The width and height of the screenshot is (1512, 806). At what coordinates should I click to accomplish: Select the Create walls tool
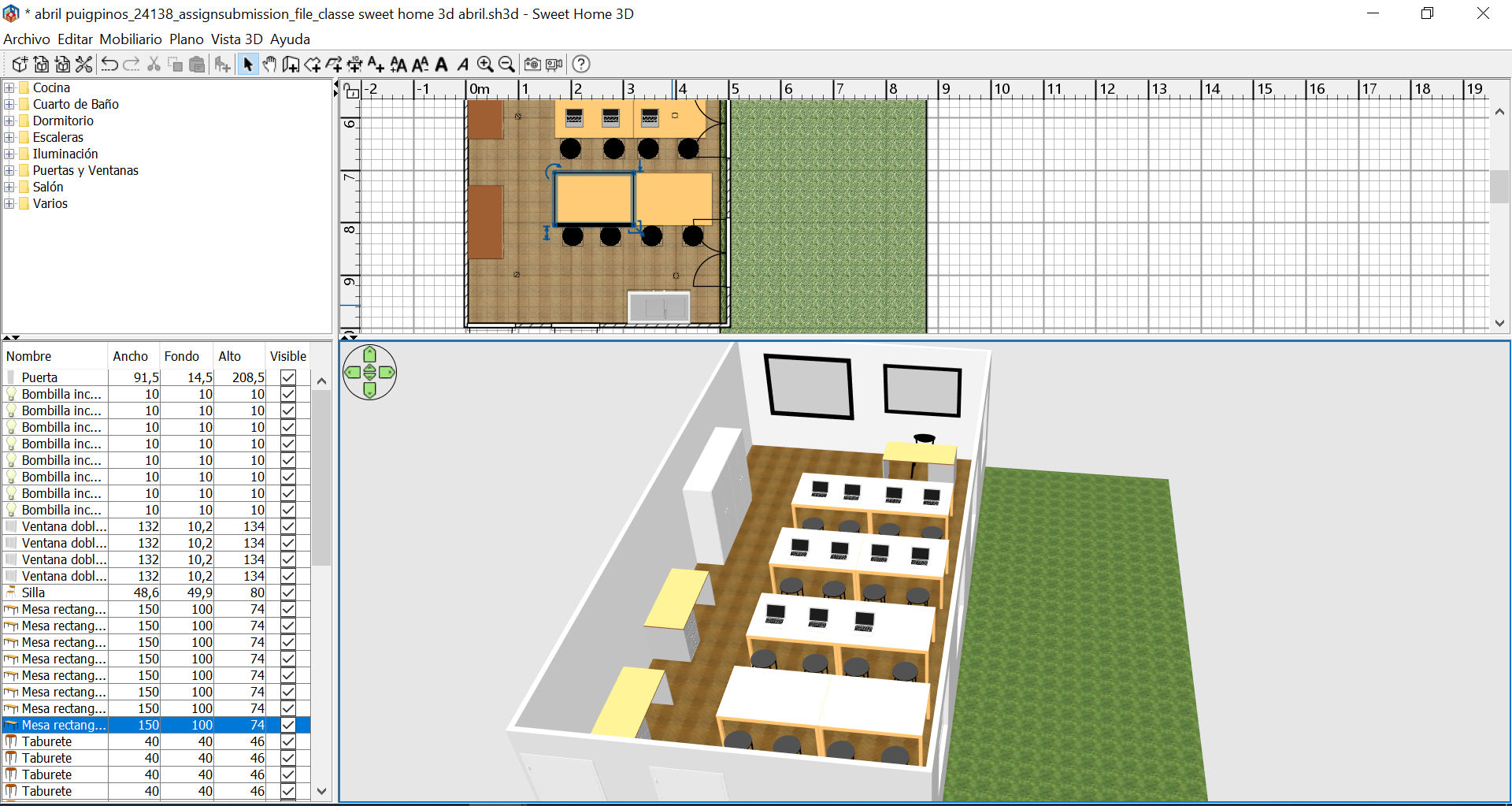(x=291, y=65)
